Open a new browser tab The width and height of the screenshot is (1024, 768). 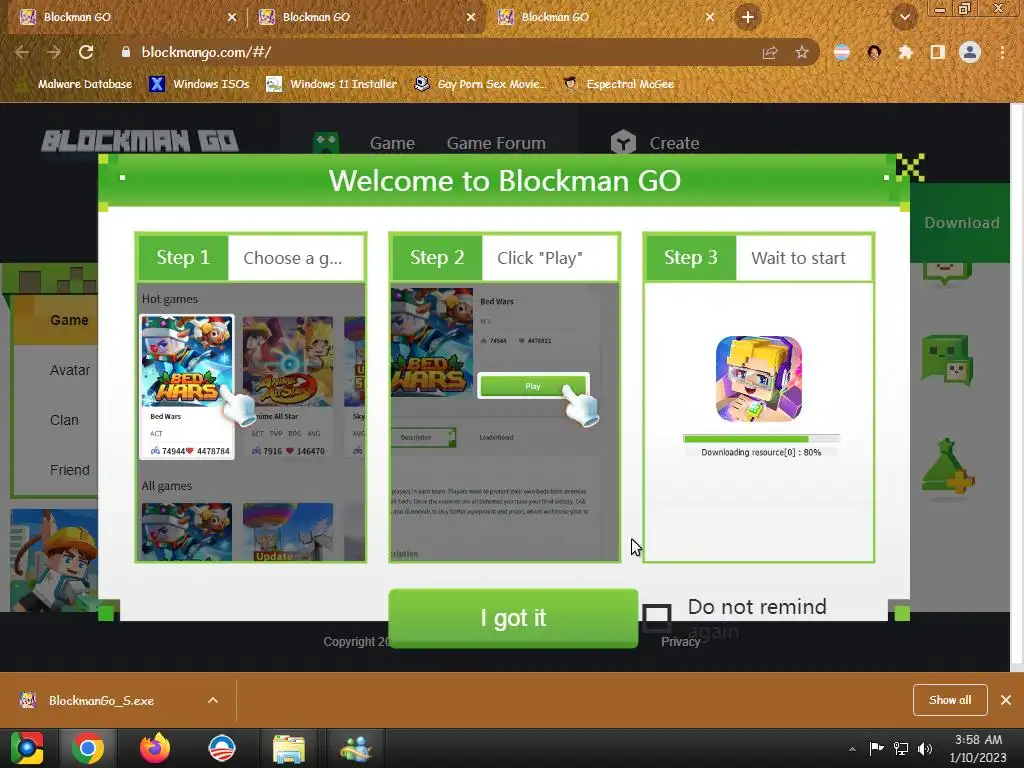(x=748, y=17)
